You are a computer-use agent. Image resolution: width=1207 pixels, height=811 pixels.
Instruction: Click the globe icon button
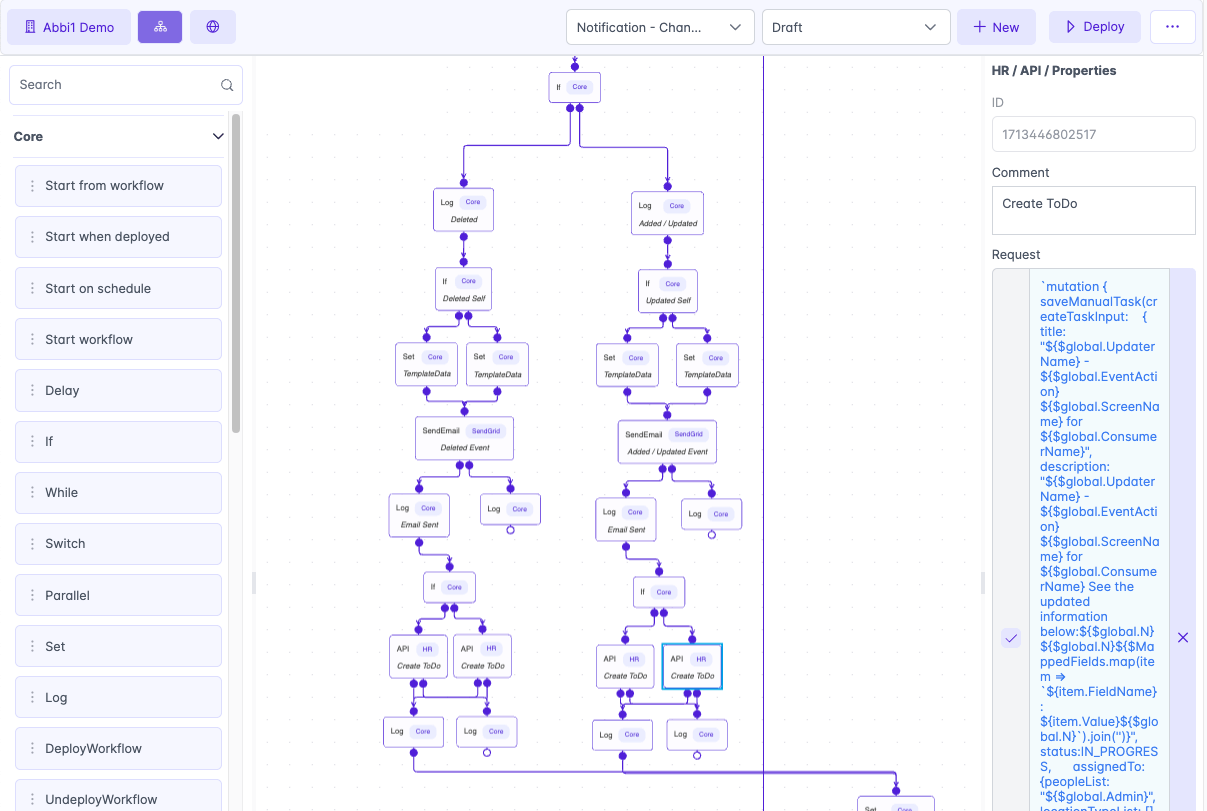(x=213, y=27)
